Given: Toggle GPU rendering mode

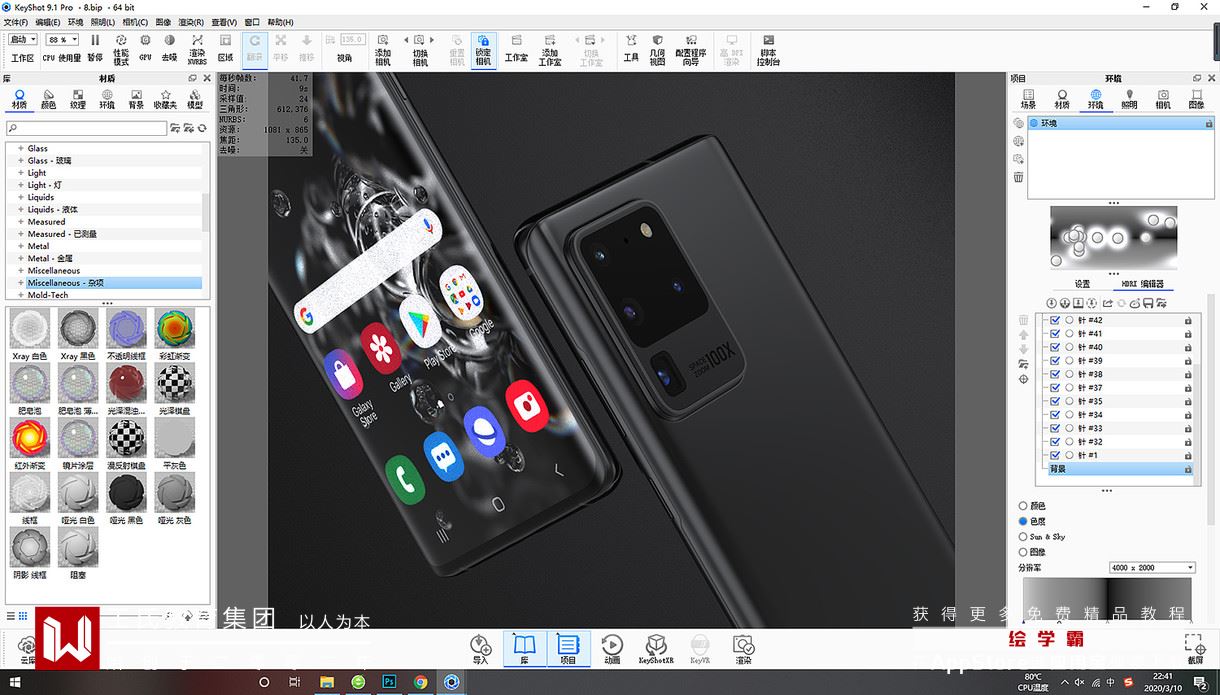Looking at the screenshot, I should tap(145, 47).
